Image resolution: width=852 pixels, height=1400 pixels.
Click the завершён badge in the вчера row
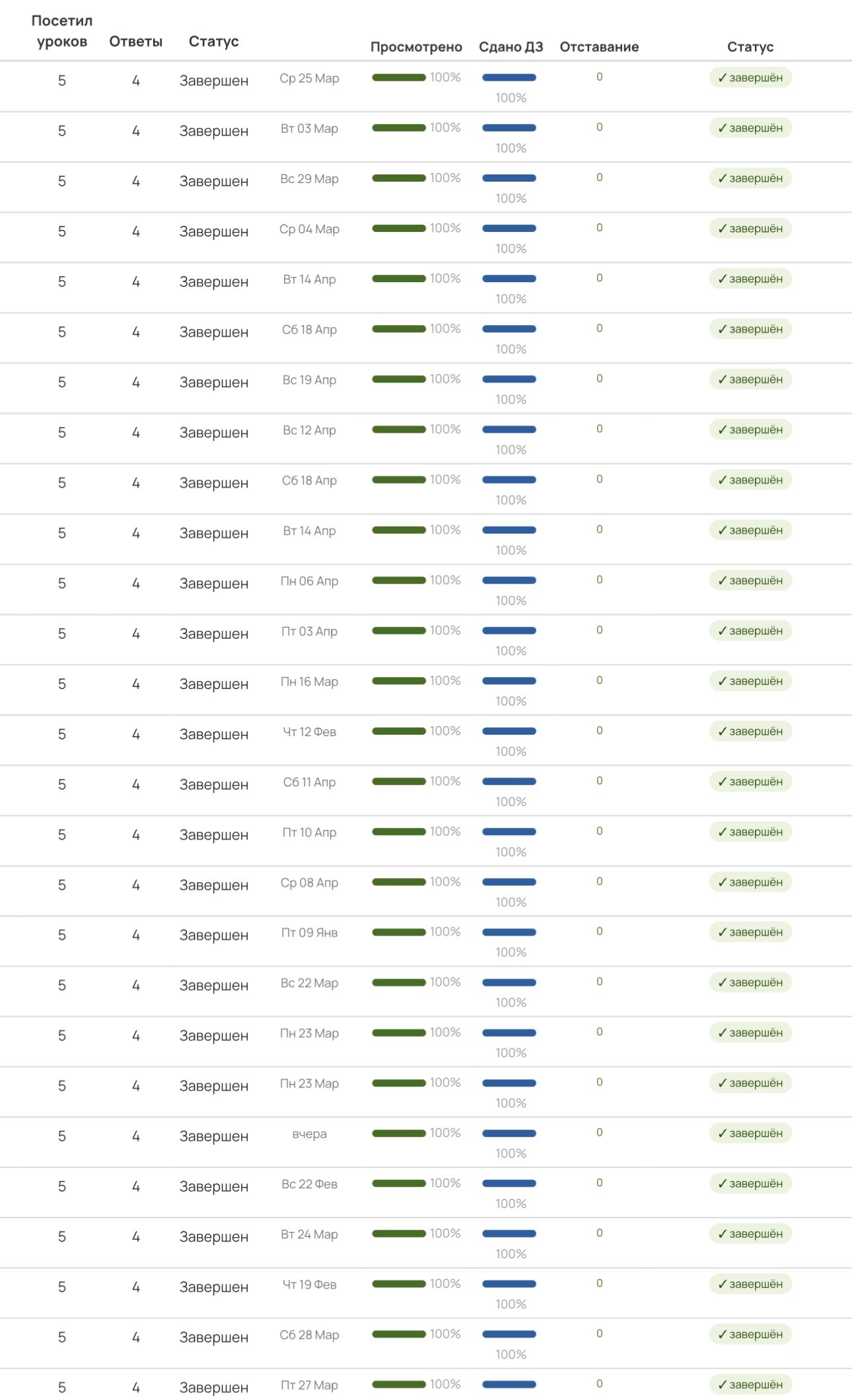coord(750,1133)
